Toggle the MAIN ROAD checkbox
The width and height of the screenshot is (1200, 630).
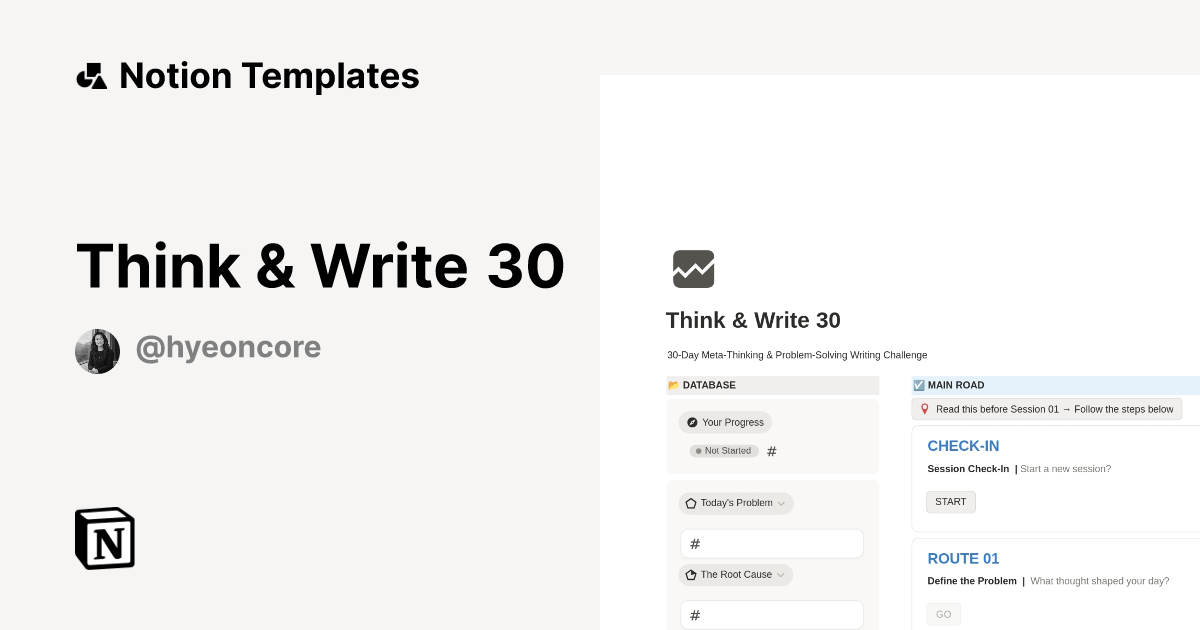click(x=918, y=385)
